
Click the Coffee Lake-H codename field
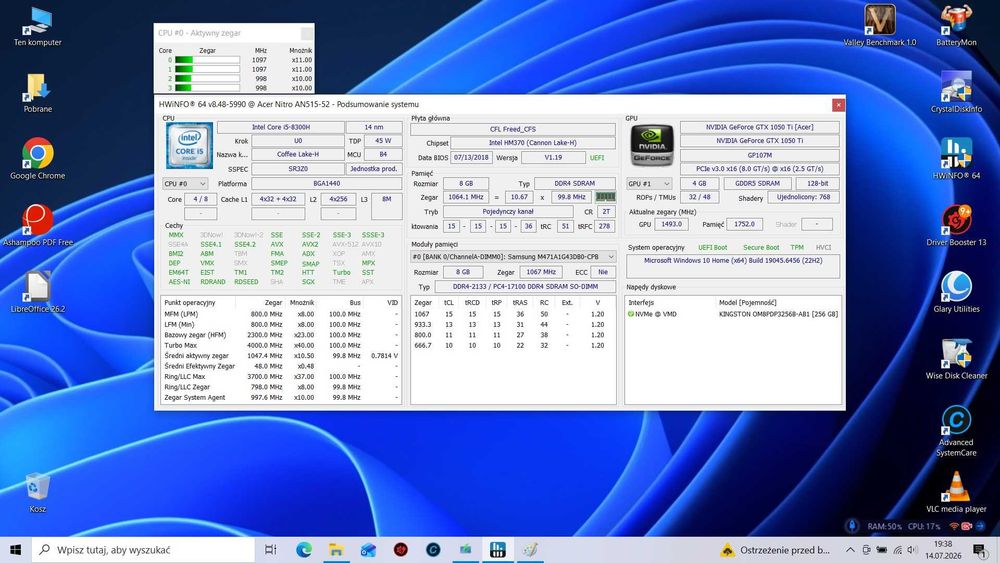[298, 154]
